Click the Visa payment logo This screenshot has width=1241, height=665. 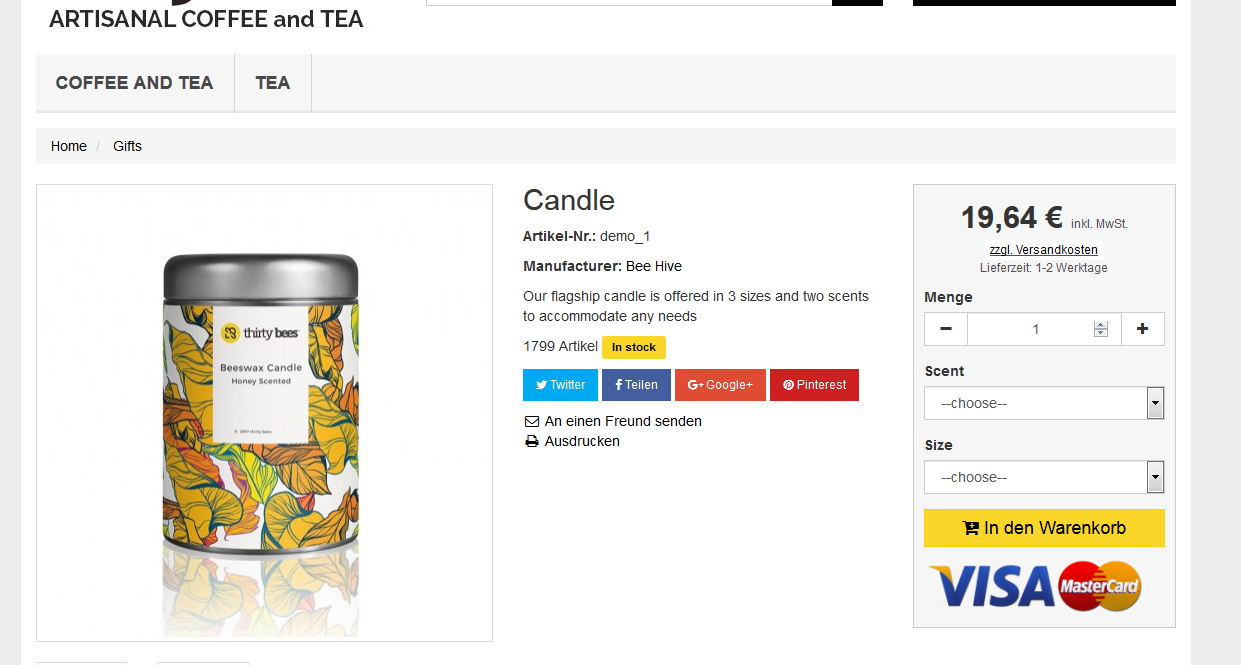tap(991, 587)
